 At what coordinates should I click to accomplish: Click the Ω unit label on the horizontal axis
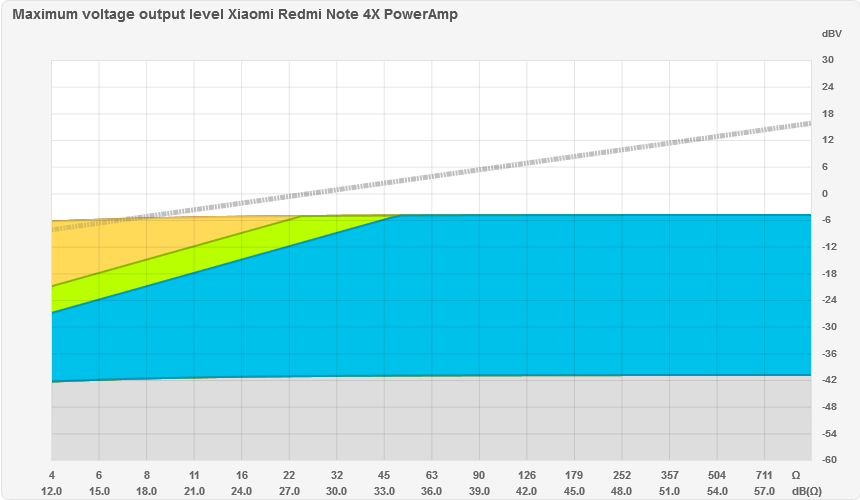(x=796, y=475)
